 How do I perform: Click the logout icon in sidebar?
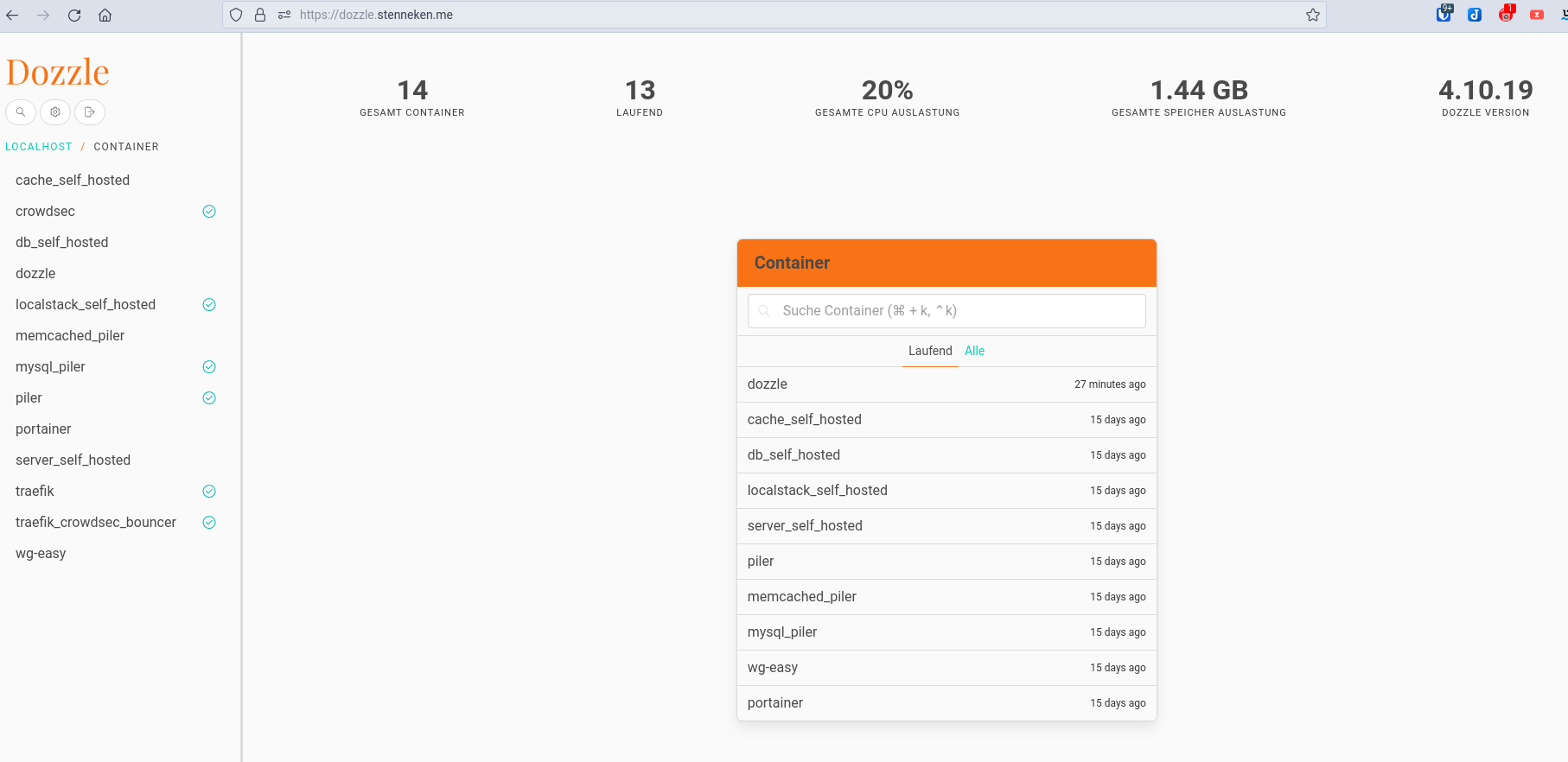[x=90, y=112]
